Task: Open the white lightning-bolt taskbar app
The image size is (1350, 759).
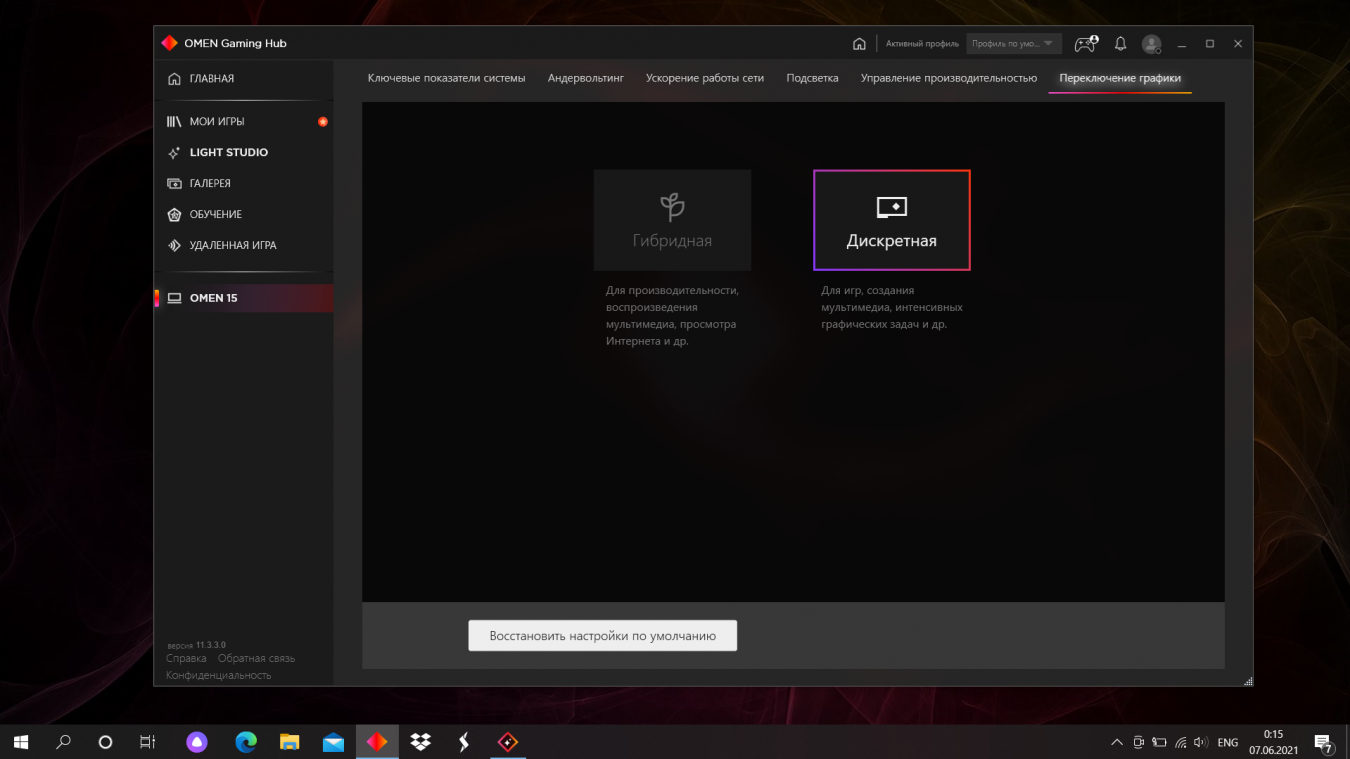Action: (464, 742)
